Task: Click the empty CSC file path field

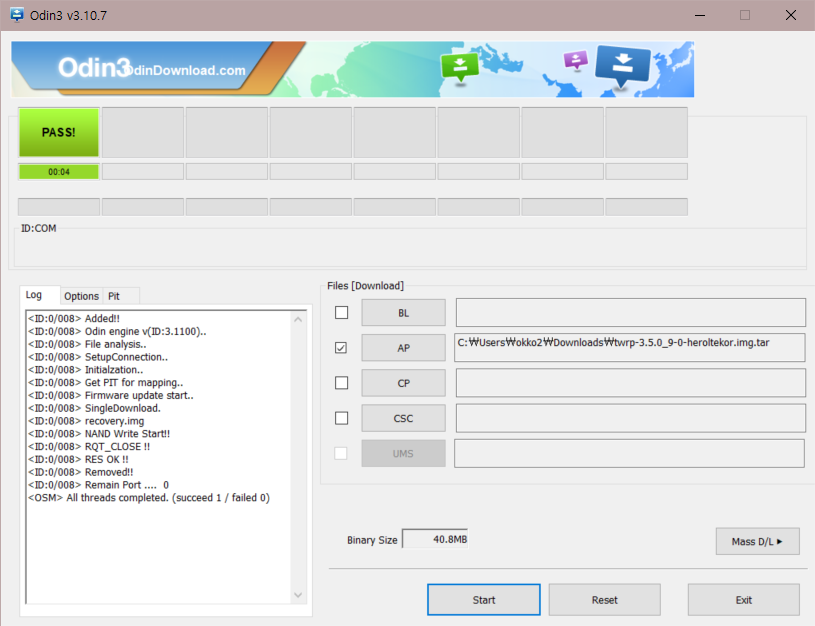Action: [x=630, y=418]
